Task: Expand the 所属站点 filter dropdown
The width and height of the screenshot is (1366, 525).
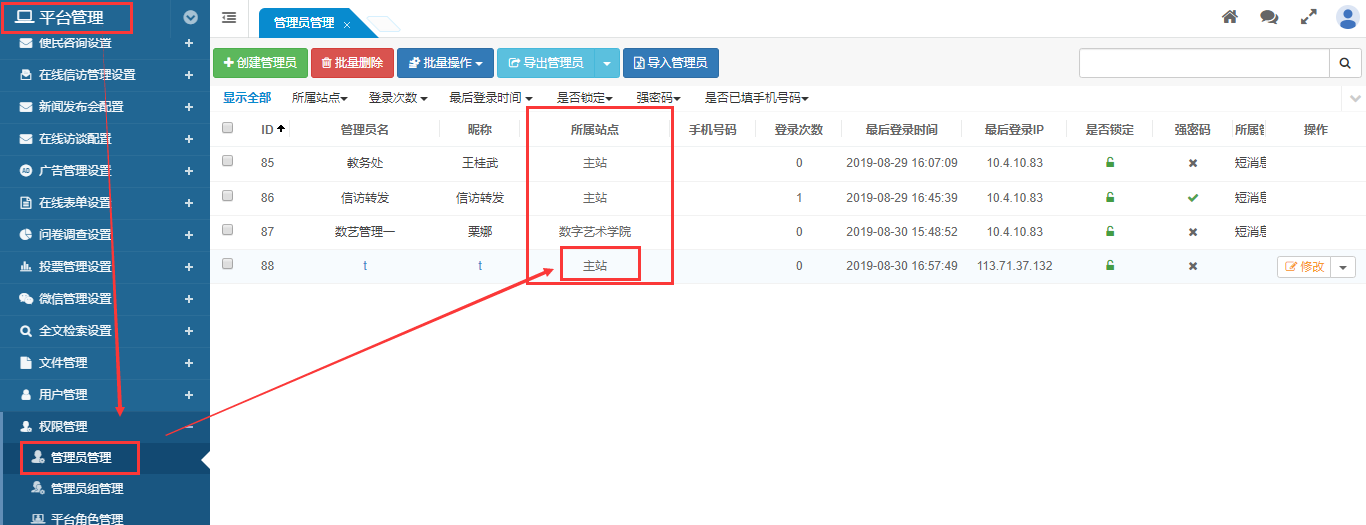Action: tap(319, 98)
